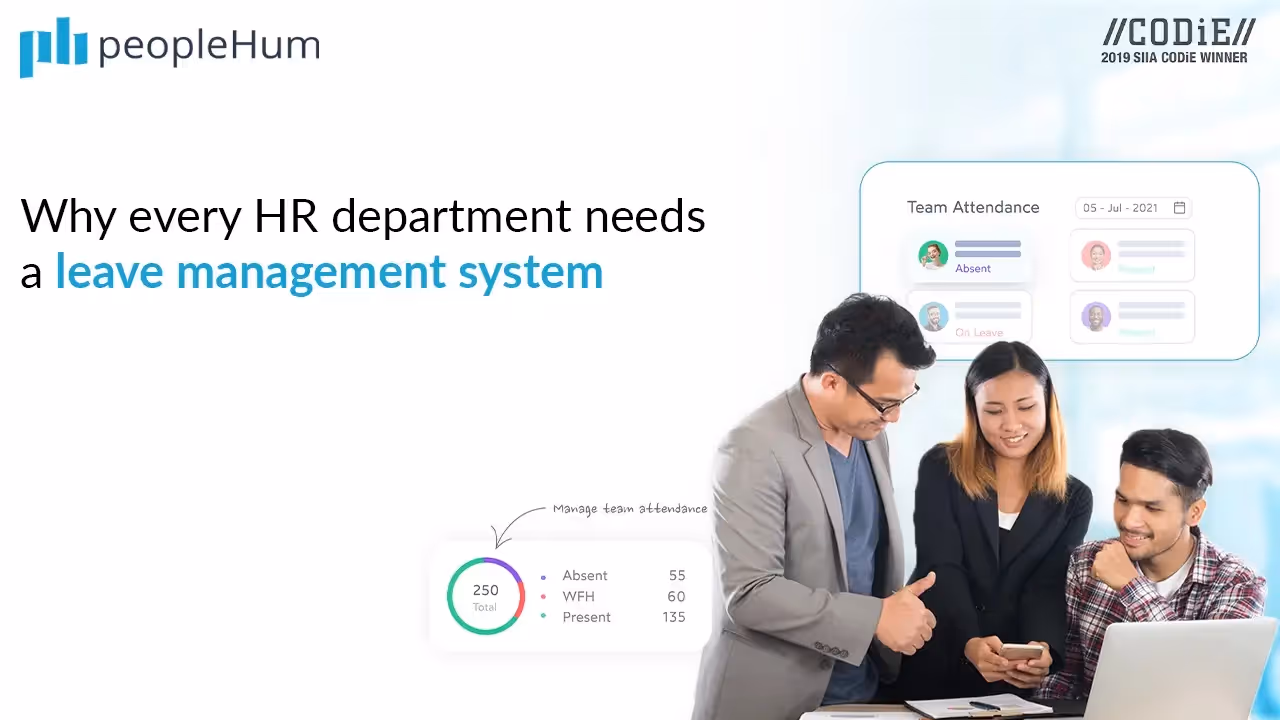Click the WFH 60 legend row
1280x720 pixels.
click(610, 596)
